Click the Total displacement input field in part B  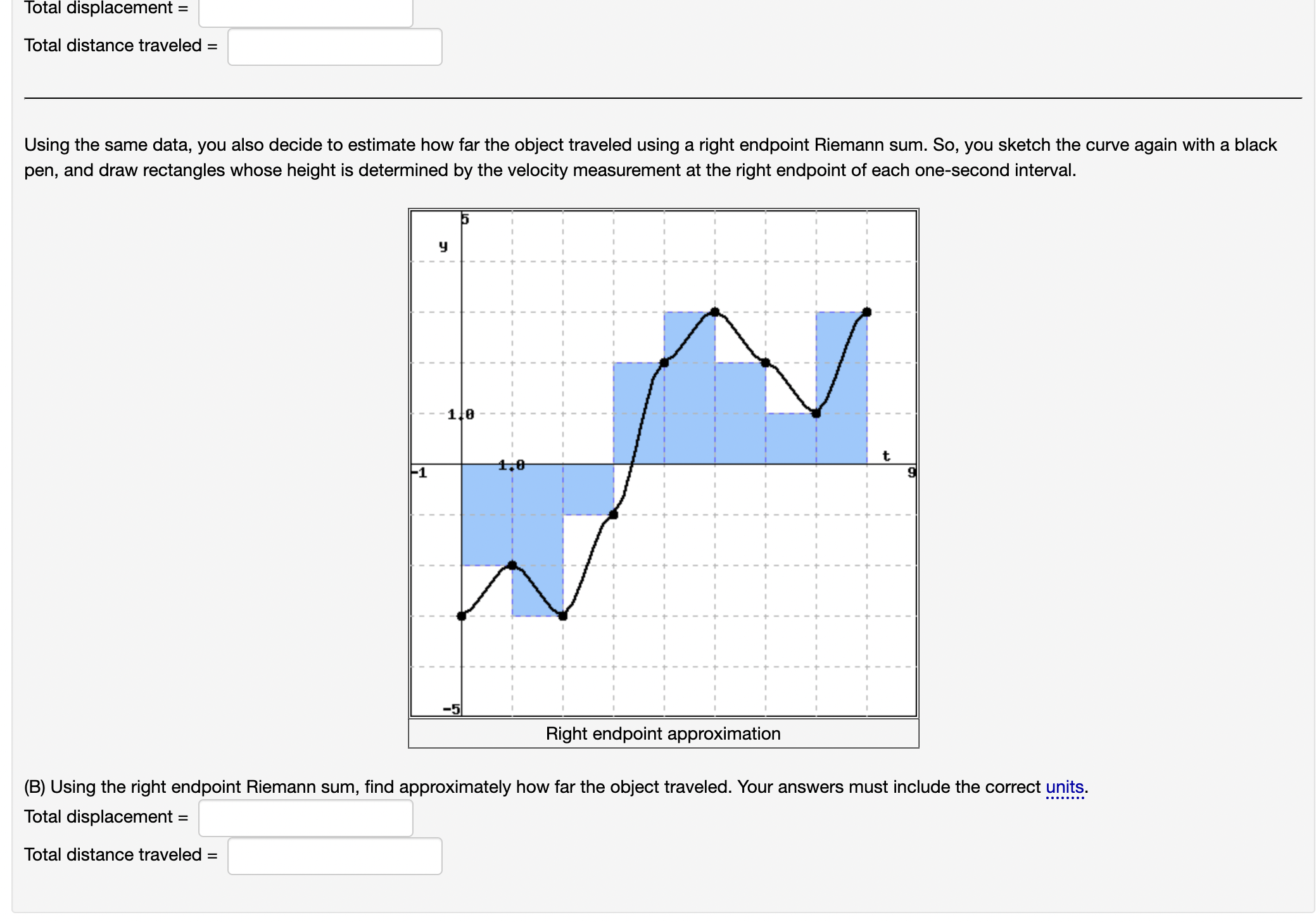(305, 819)
